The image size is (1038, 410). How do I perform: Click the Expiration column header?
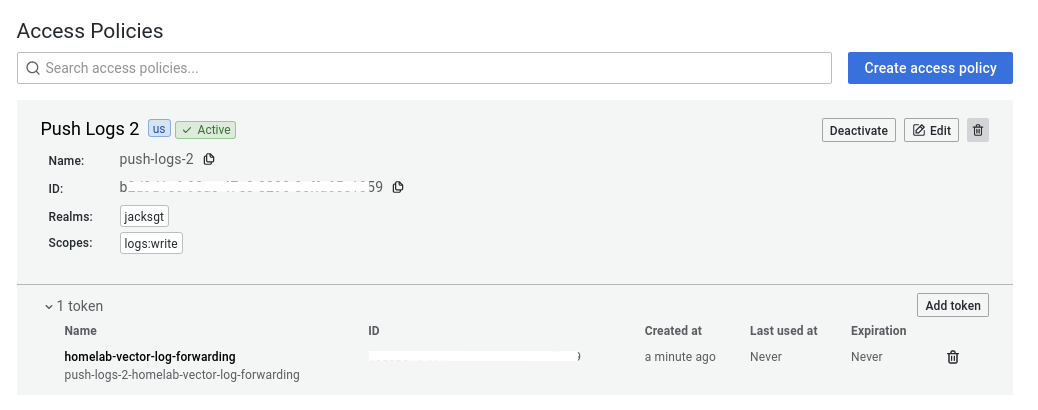[878, 331]
